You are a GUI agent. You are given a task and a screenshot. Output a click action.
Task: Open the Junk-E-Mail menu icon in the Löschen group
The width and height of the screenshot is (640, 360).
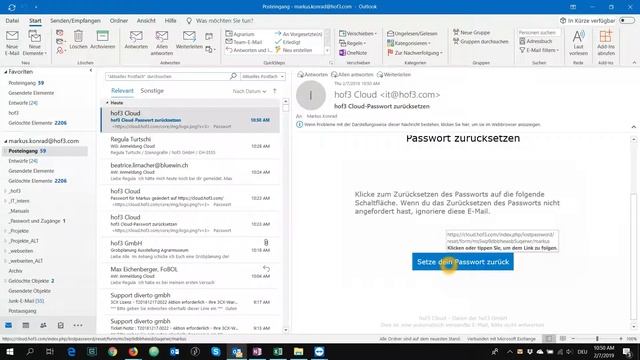pos(60,51)
